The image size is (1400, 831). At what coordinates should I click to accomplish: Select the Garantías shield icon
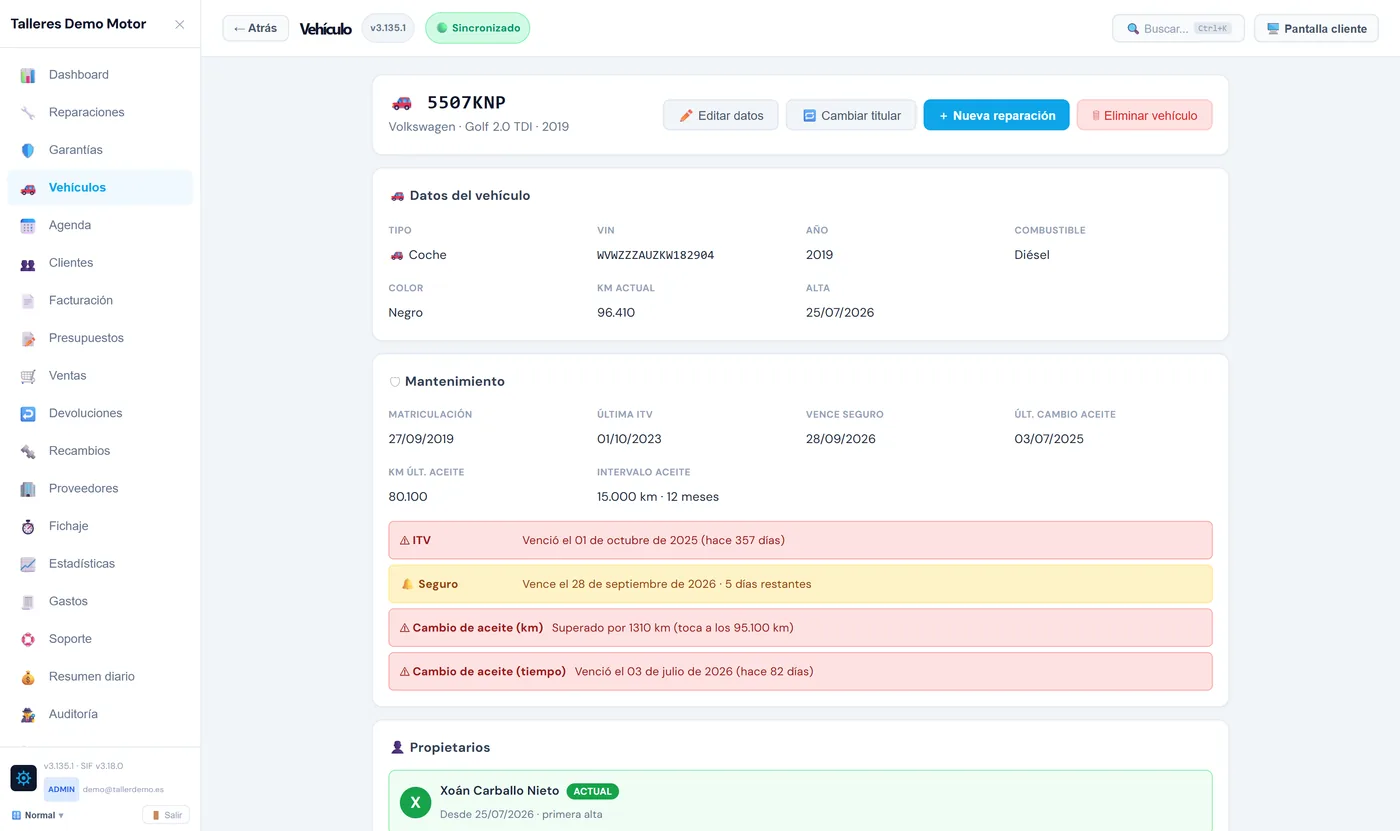tap(28, 150)
